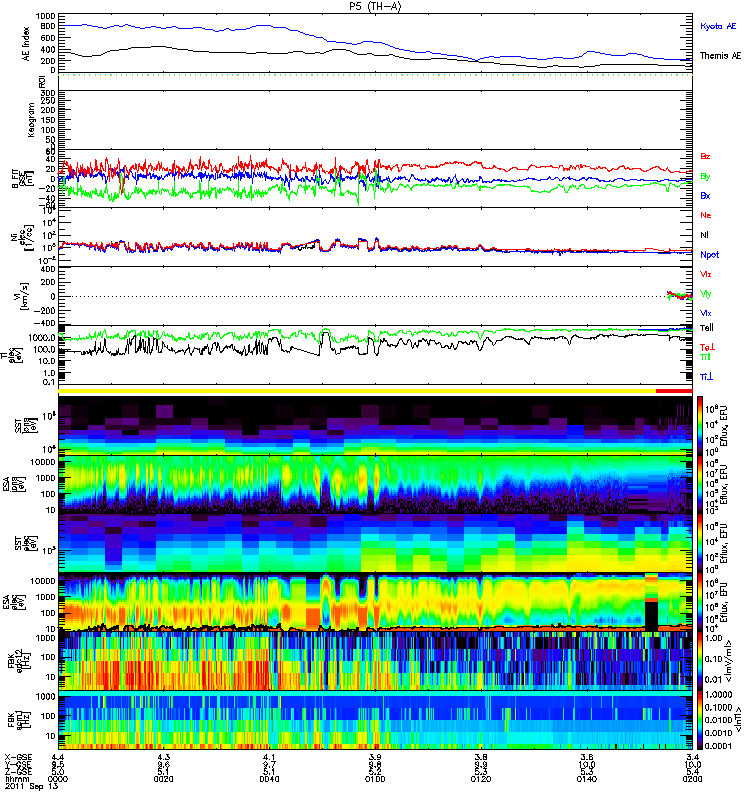Image resolution: width=750 pixels, height=800 pixels.
Task: Click the Keogram axis label
Action: 31,119
